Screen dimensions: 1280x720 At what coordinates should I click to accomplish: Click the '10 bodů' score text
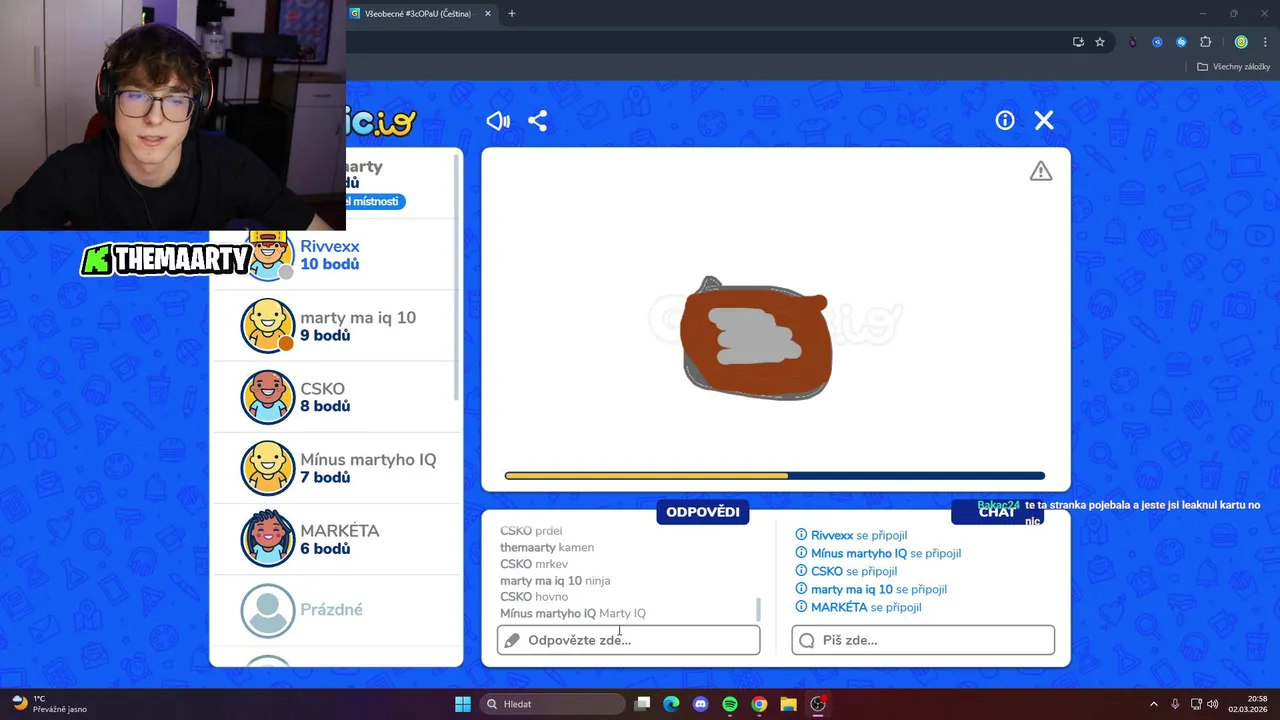329,264
